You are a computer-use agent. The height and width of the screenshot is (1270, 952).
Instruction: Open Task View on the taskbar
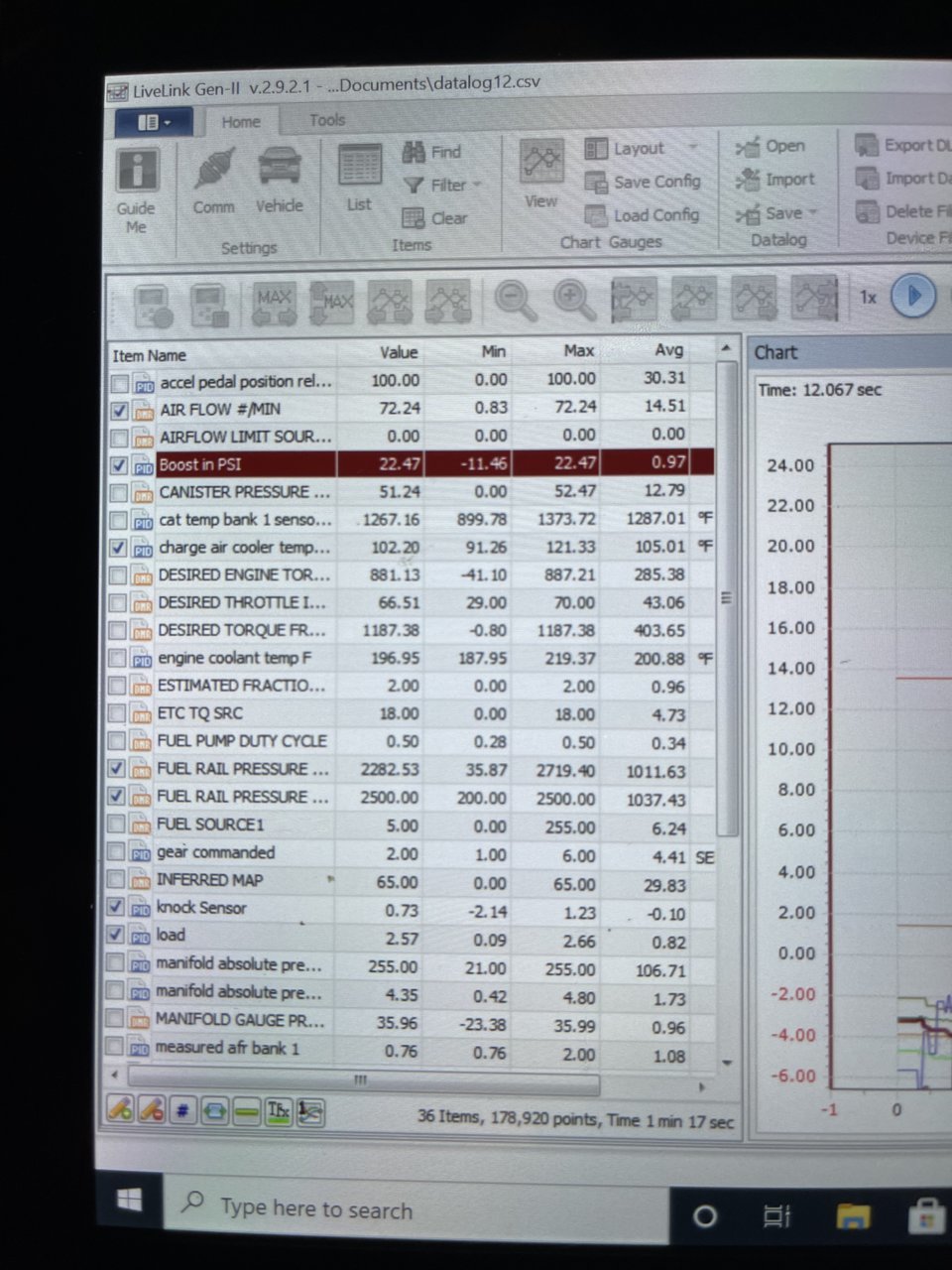coord(776,1215)
